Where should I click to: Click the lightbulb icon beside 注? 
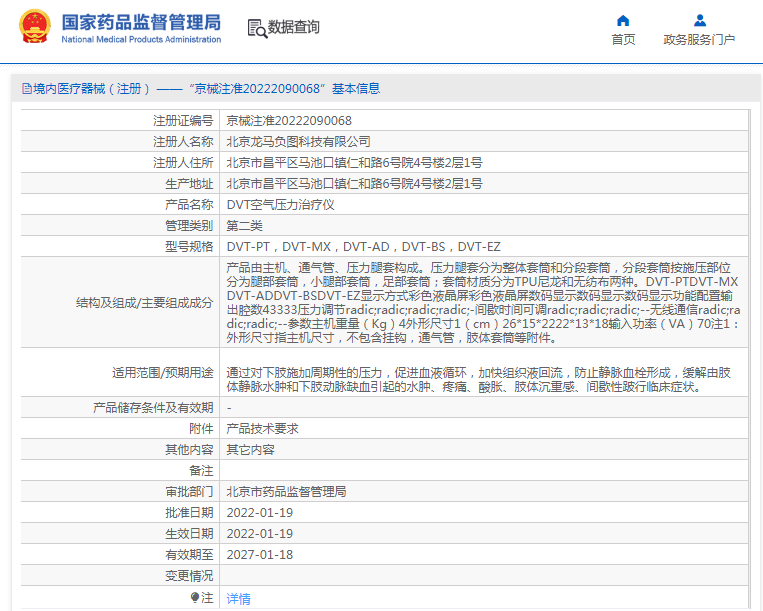point(195,597)
